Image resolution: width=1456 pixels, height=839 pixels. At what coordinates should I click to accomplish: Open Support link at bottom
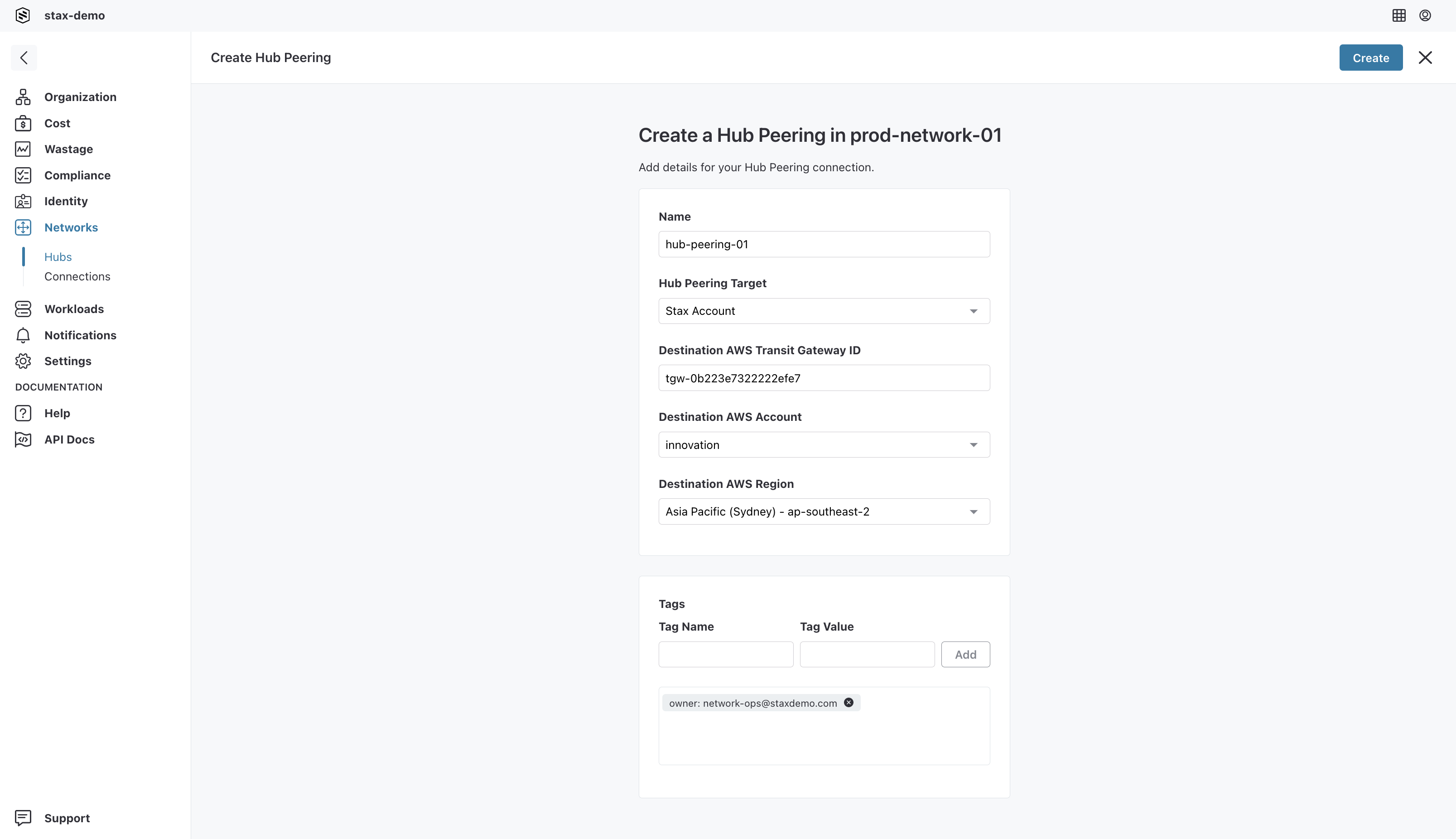coord(67,818)
